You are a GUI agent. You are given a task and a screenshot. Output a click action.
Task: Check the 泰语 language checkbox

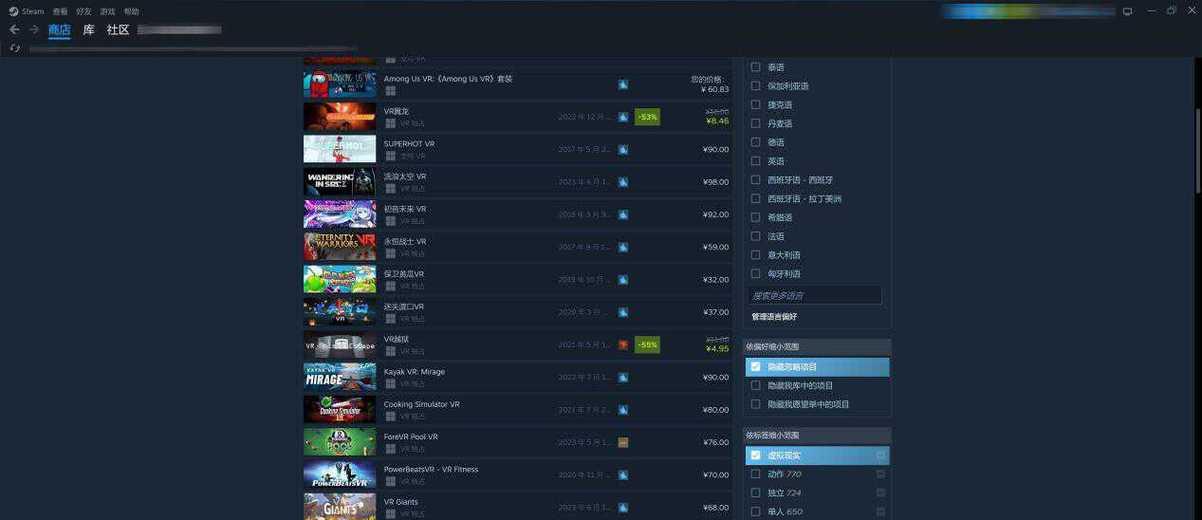pos(756,67)
